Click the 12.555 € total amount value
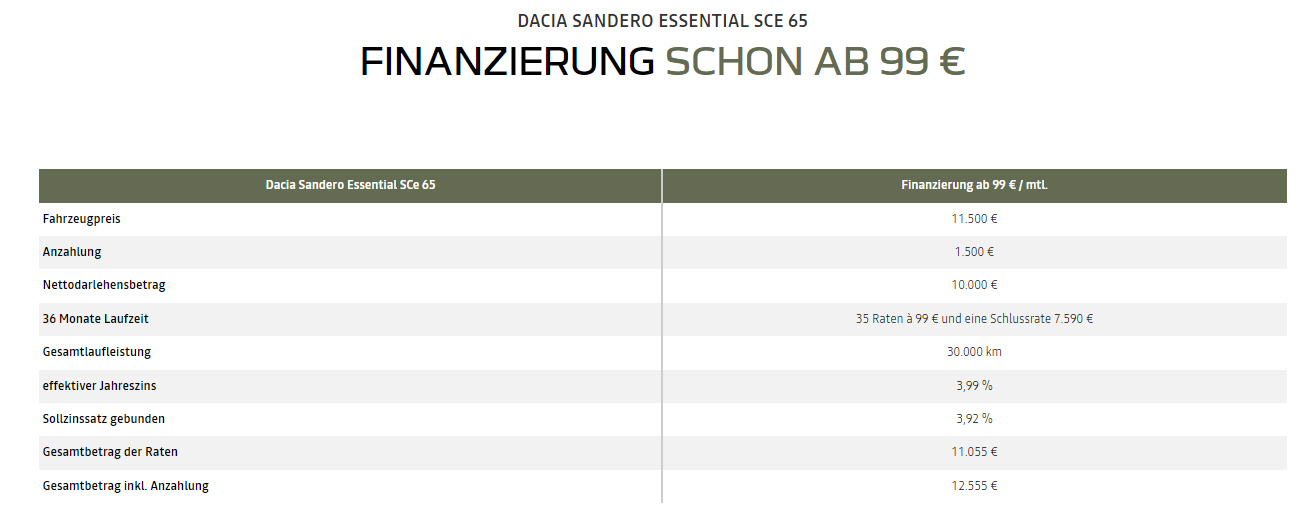This screenshot has width=1312, height=508. coord(975,486)
